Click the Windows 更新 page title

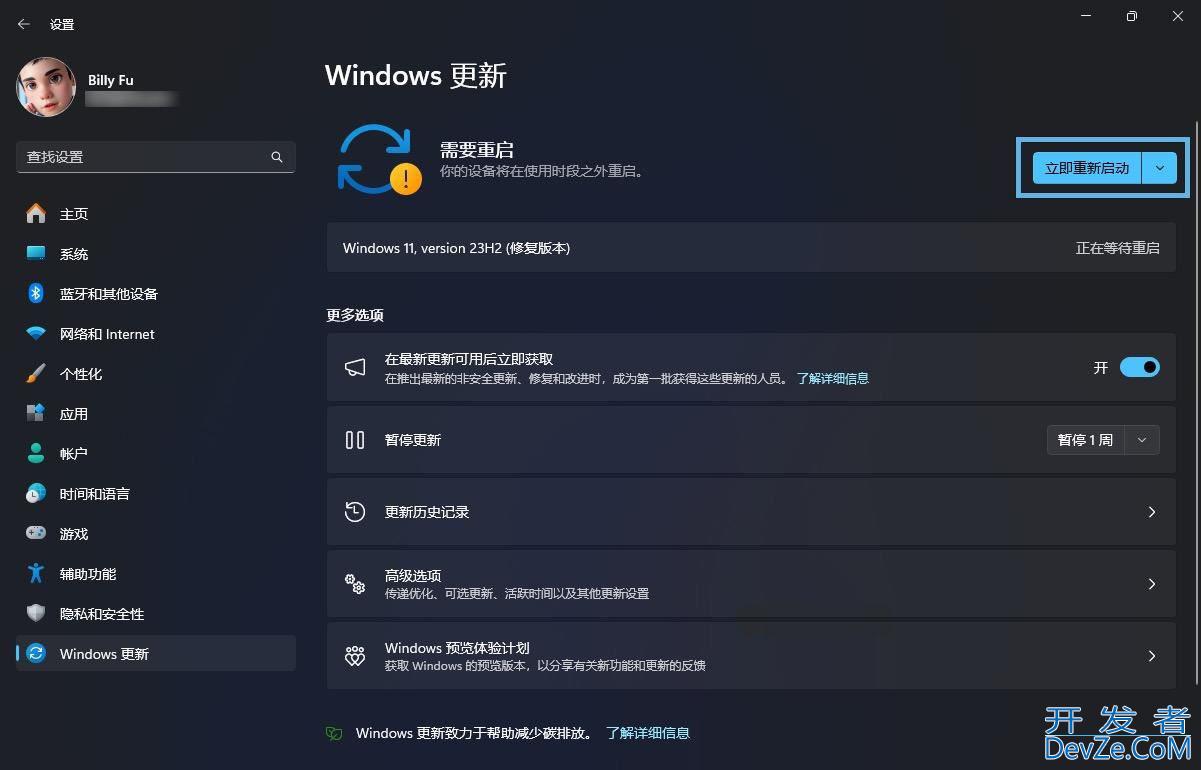(x=416, y=76)
